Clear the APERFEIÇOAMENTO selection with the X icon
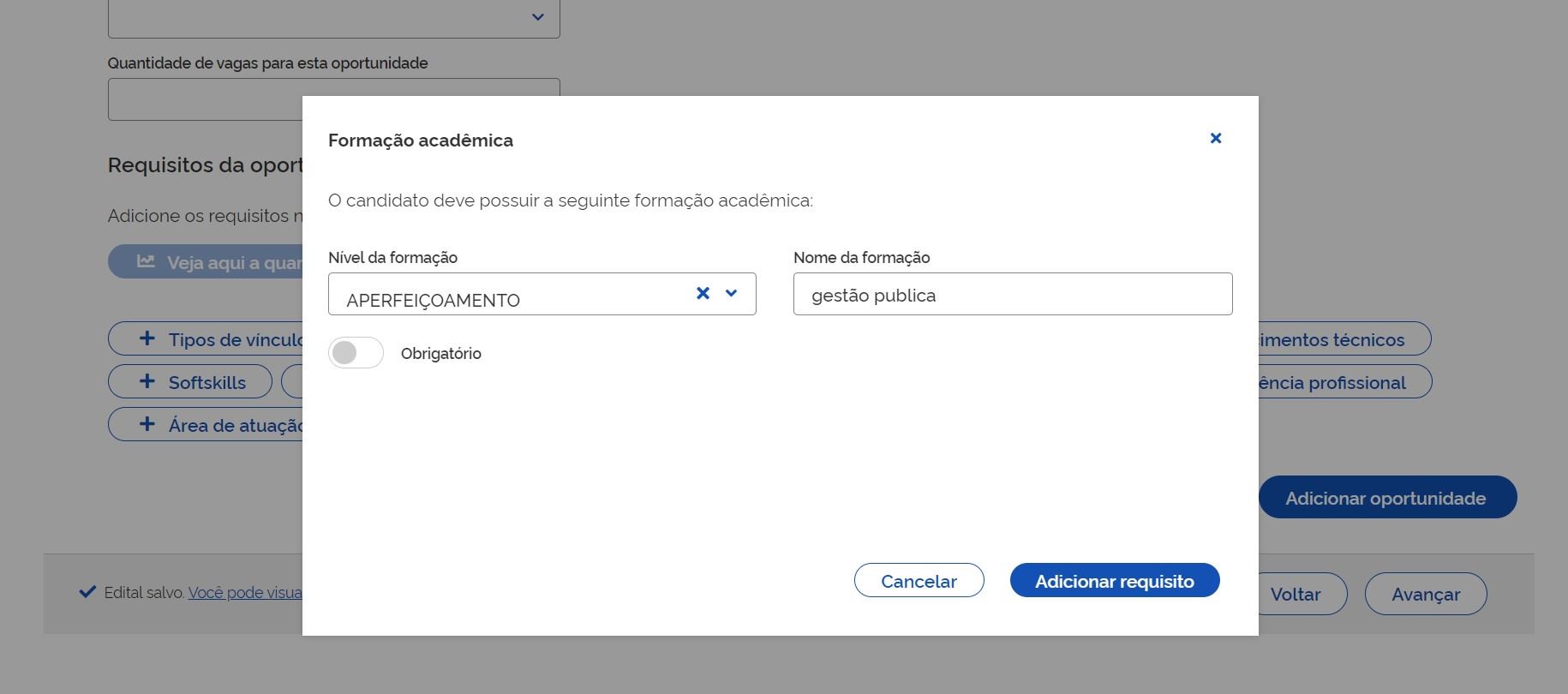This screenshot has height=694, width=1568. (703, 293)
